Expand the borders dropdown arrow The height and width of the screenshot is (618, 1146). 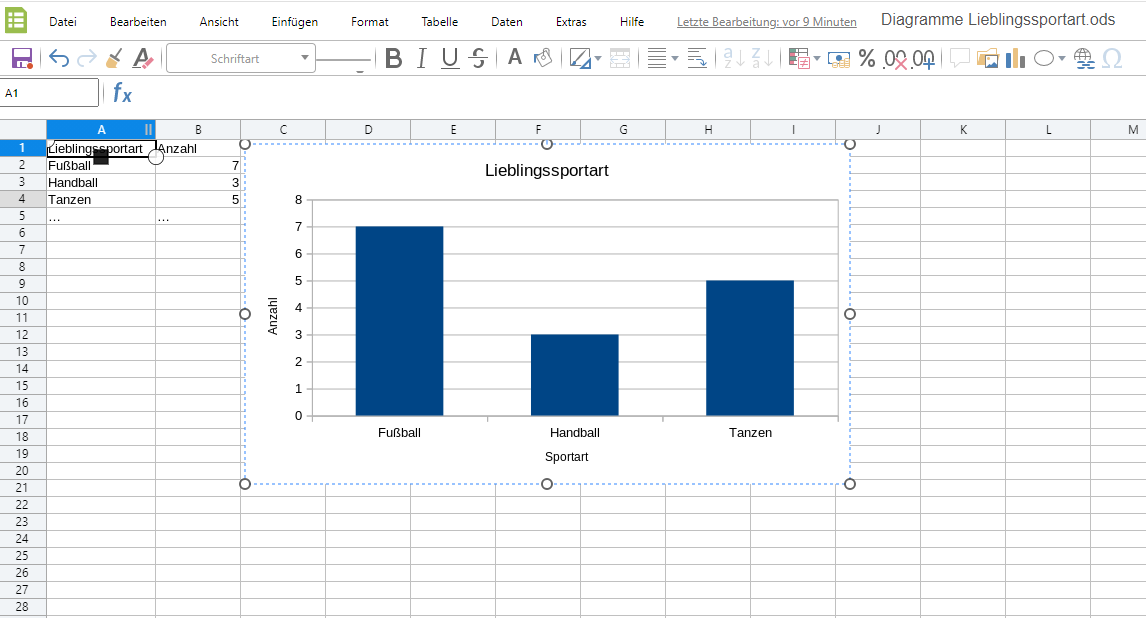598,58
